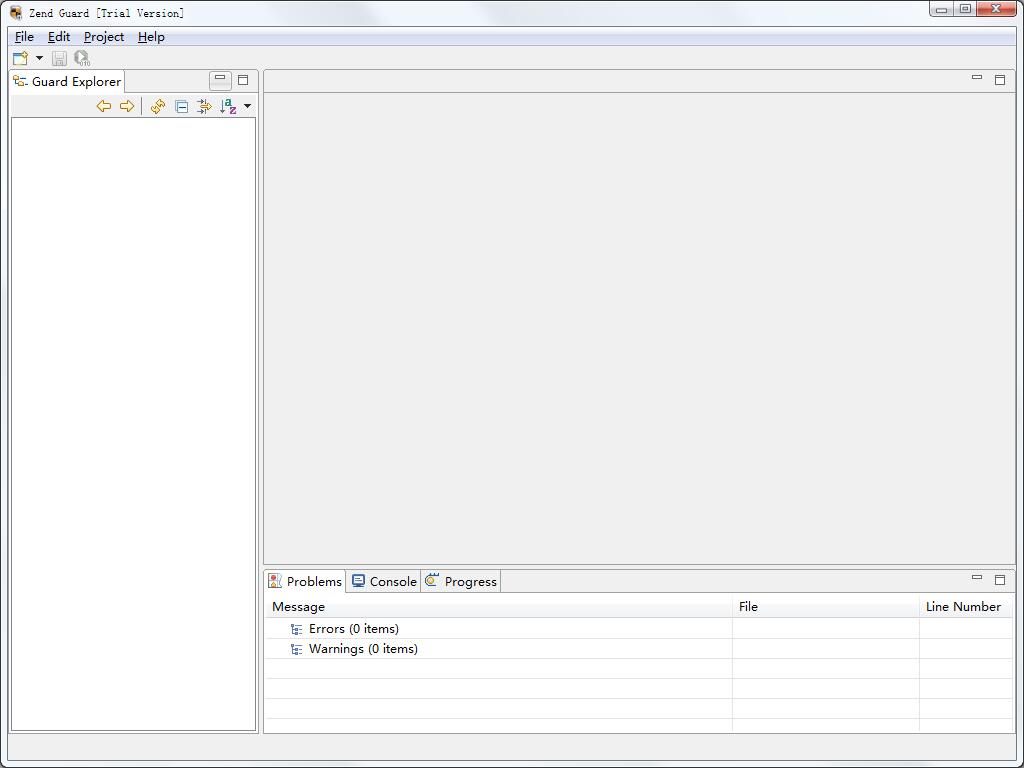Select the Guard Explorer tab
Viewport: 1024px width, 768px height.
click(x=67, y=82)
